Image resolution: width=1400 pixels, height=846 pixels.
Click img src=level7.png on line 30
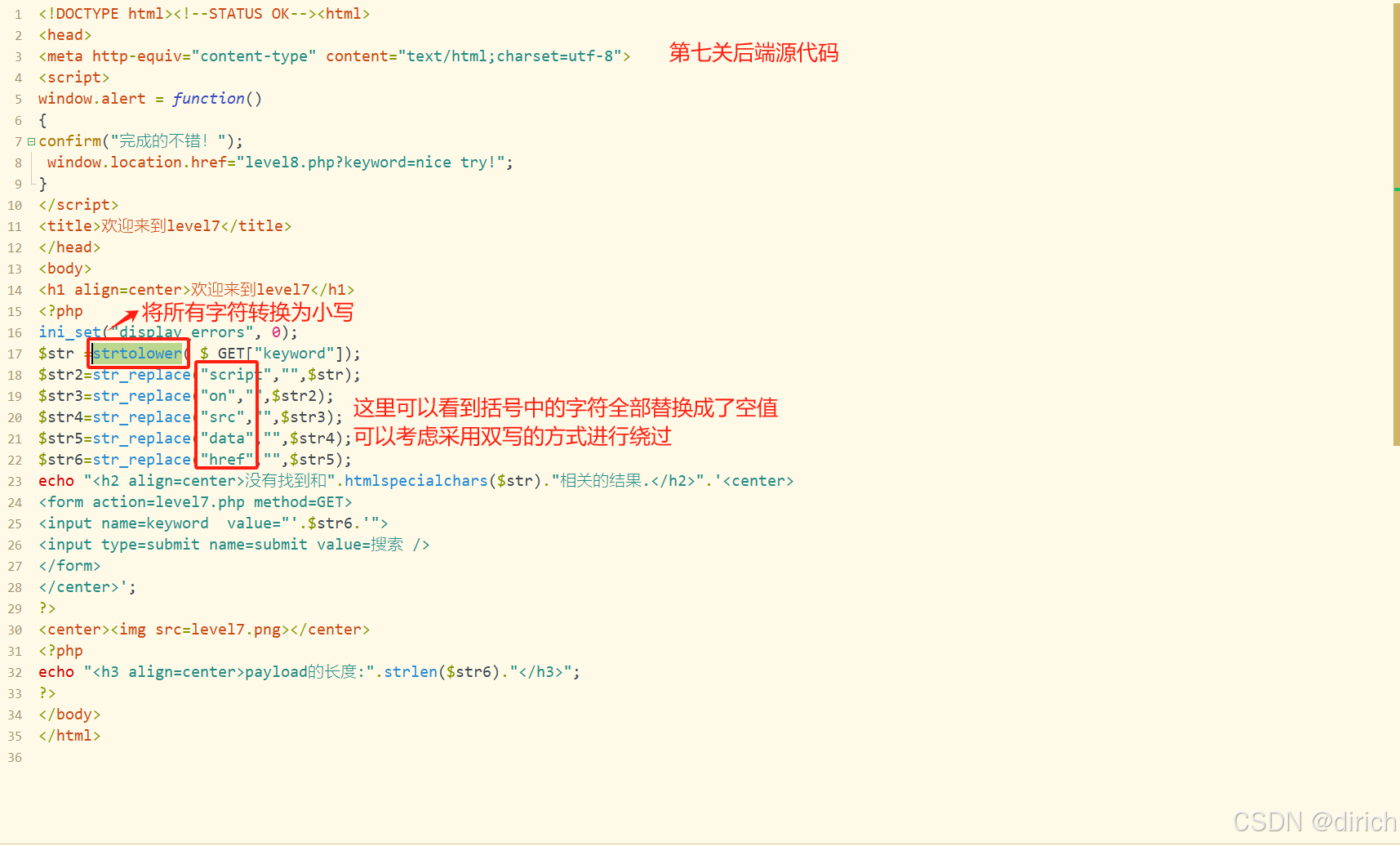(x=200, y=630)
